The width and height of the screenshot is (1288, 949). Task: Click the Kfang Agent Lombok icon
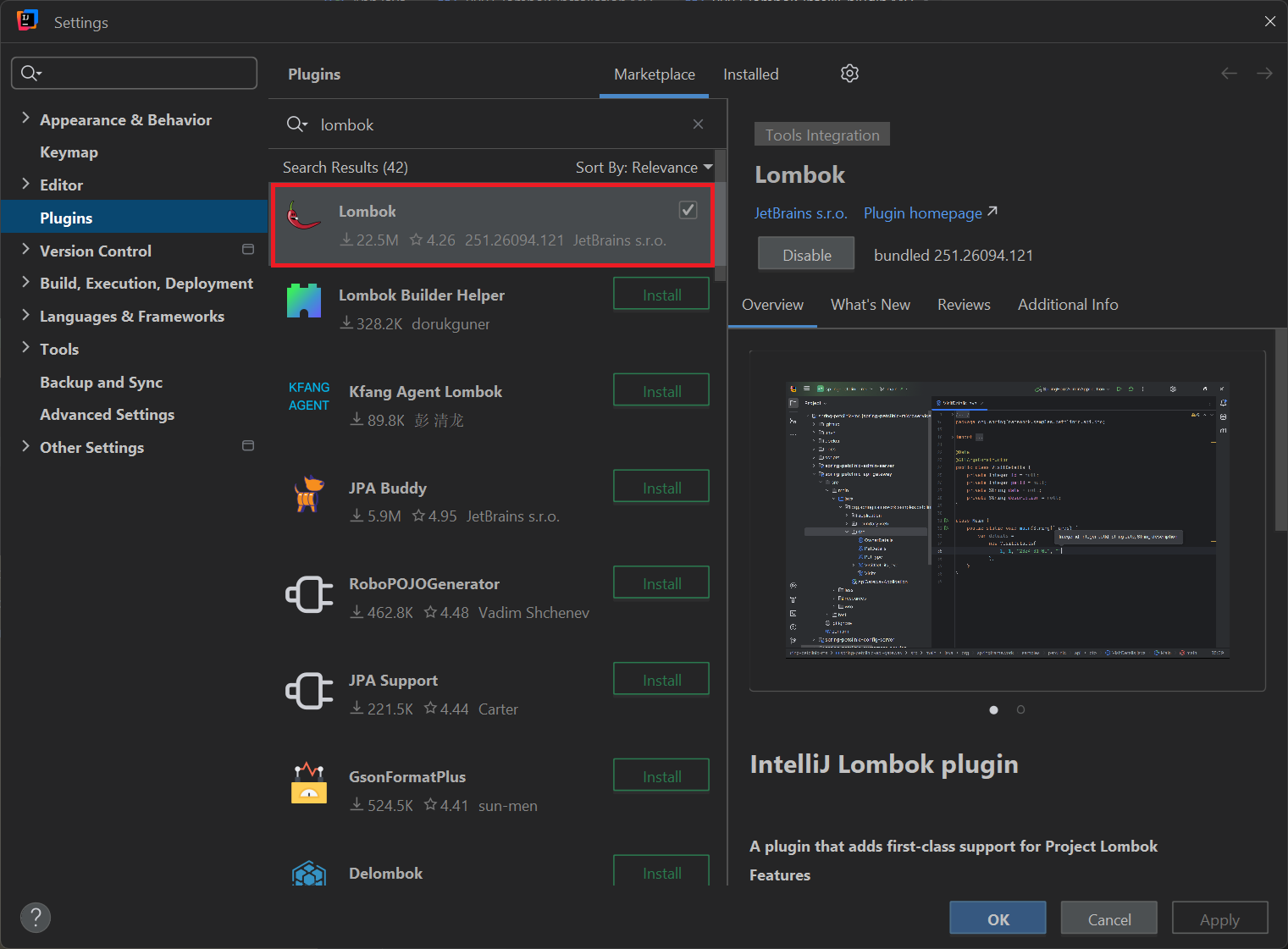point(308,396)
